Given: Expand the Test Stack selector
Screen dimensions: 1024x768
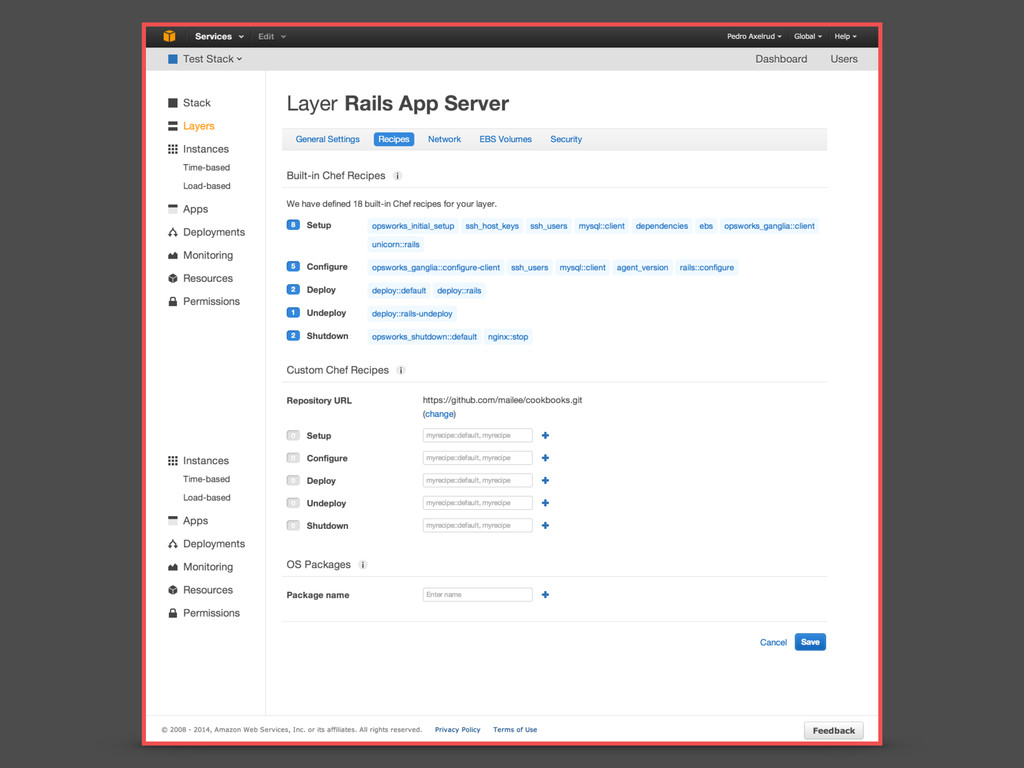Looking at the screenshot, I should pos(211,59).
